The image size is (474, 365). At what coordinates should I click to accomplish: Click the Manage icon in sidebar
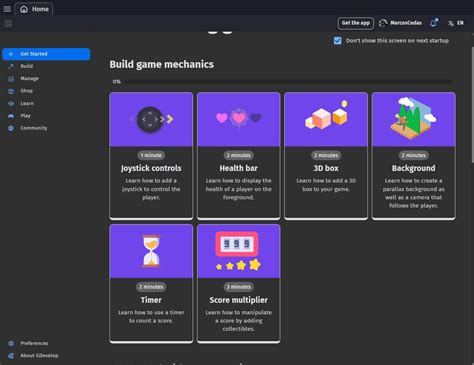pos(11,79)
